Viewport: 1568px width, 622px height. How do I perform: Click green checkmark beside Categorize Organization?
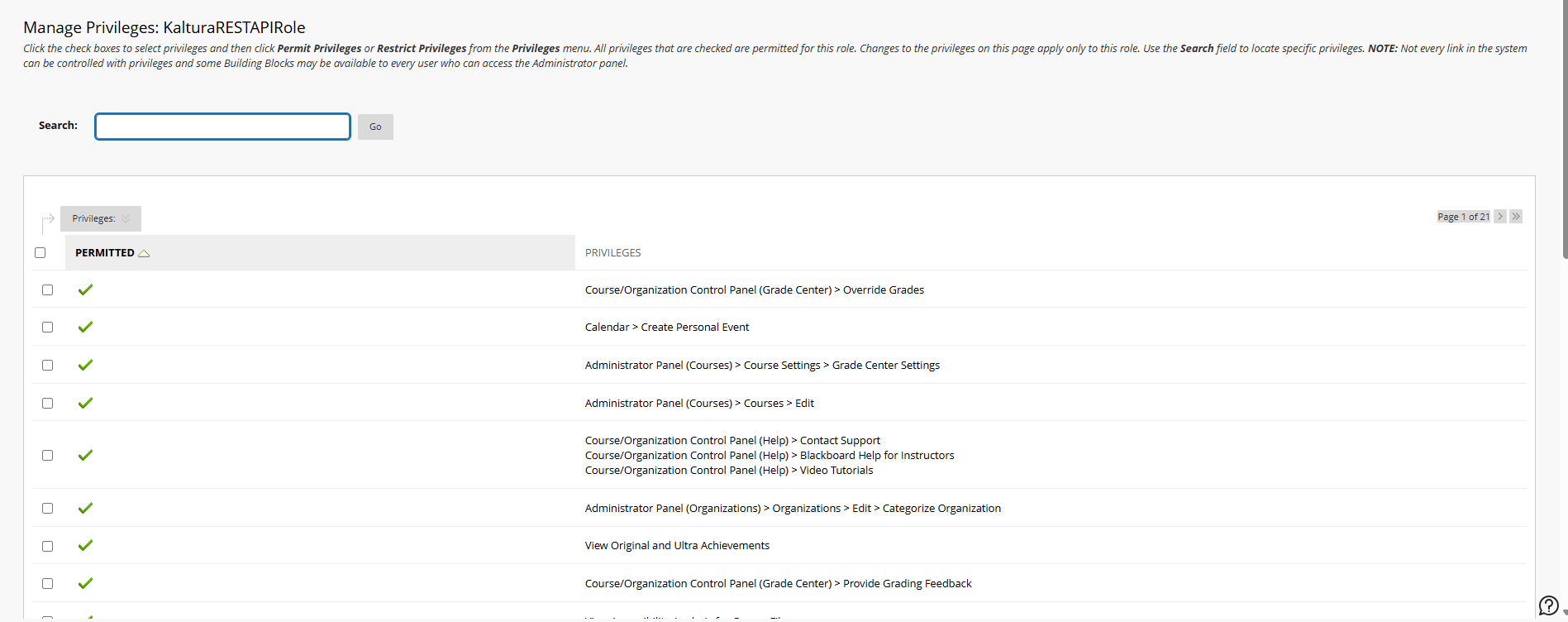click(x=85, y=508)
